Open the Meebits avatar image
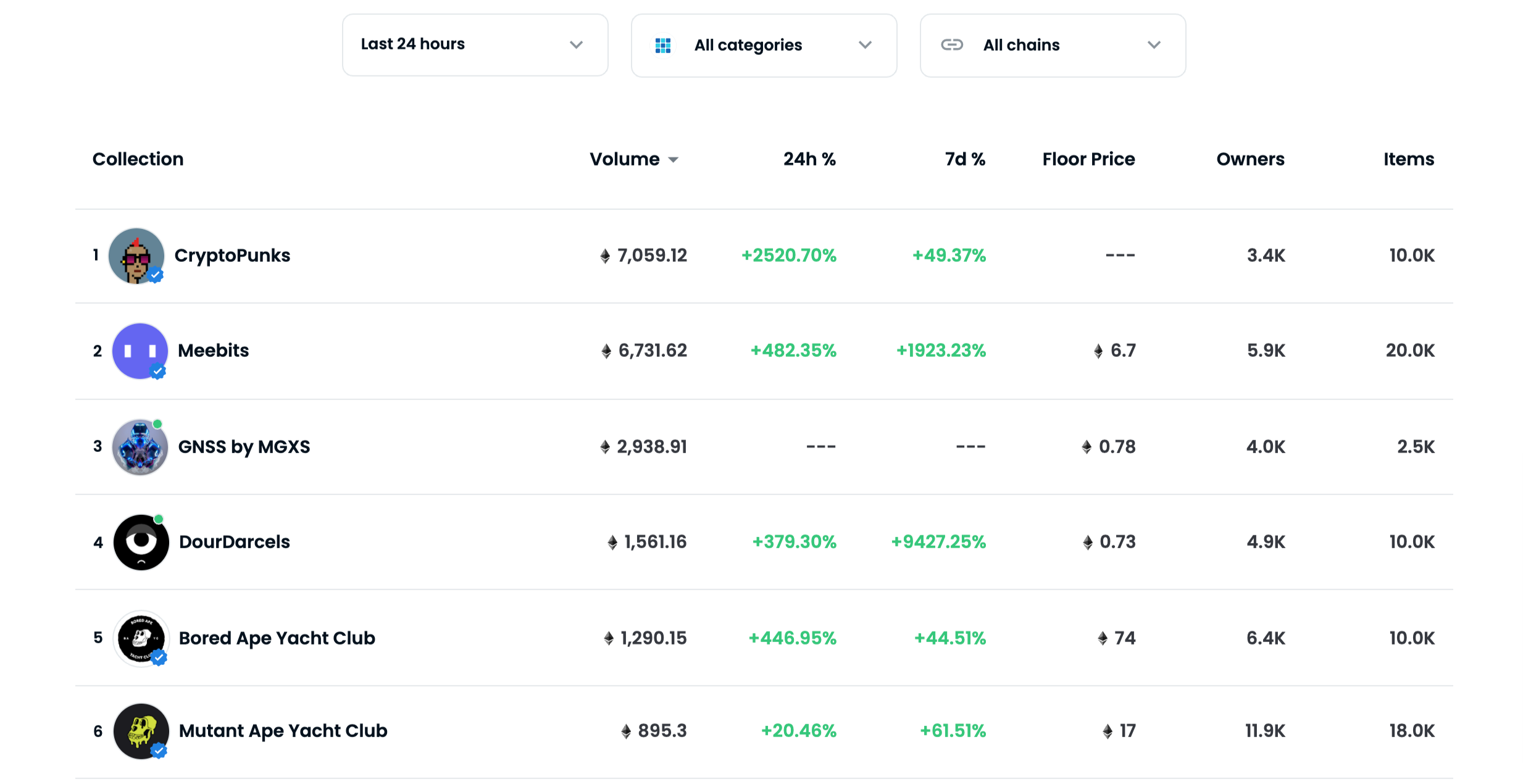The width and height of the screenshot is (1523, 784). pyautogui.click(x=140, y=351)
